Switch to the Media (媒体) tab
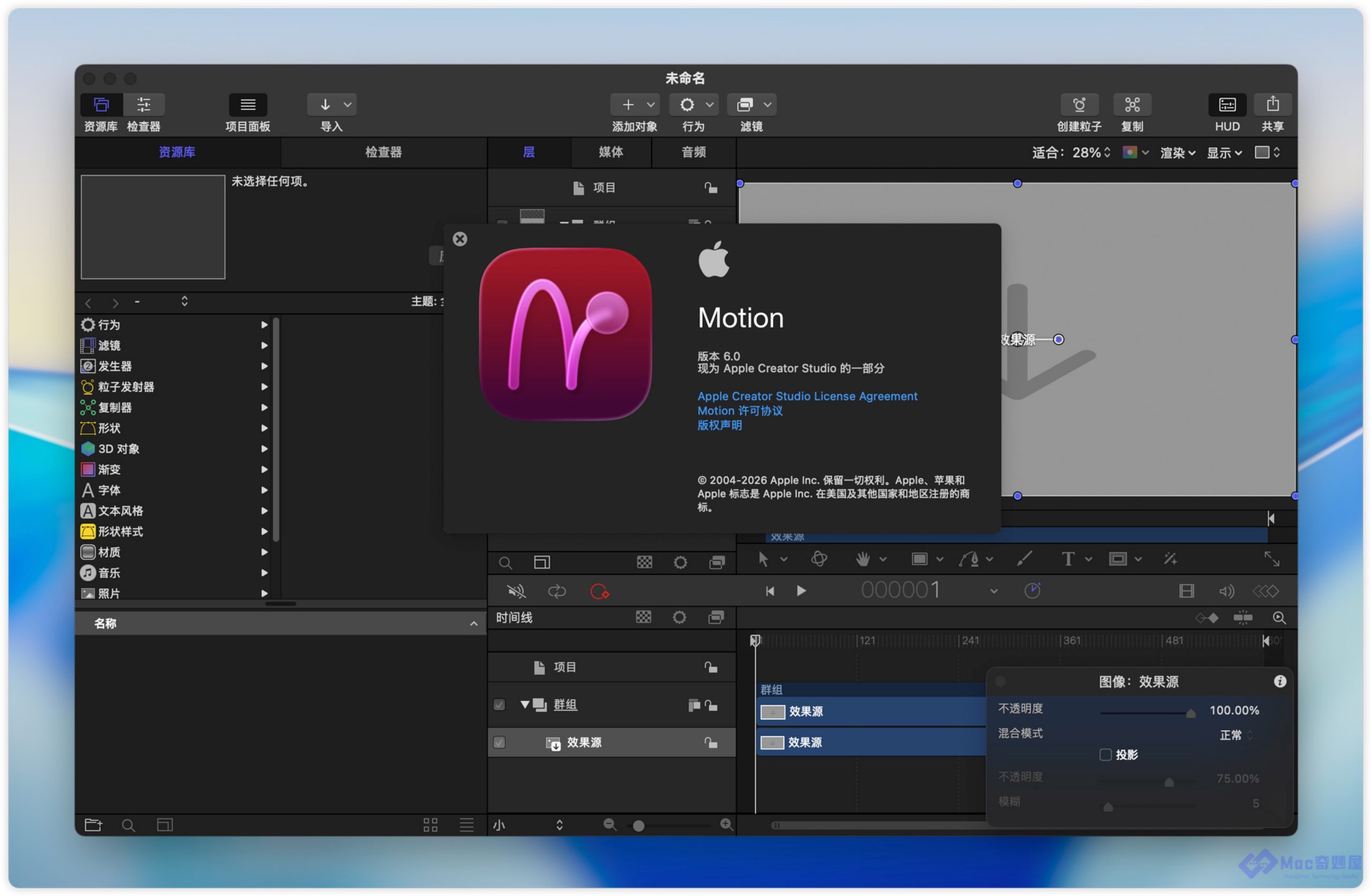 tap(611, 152)
